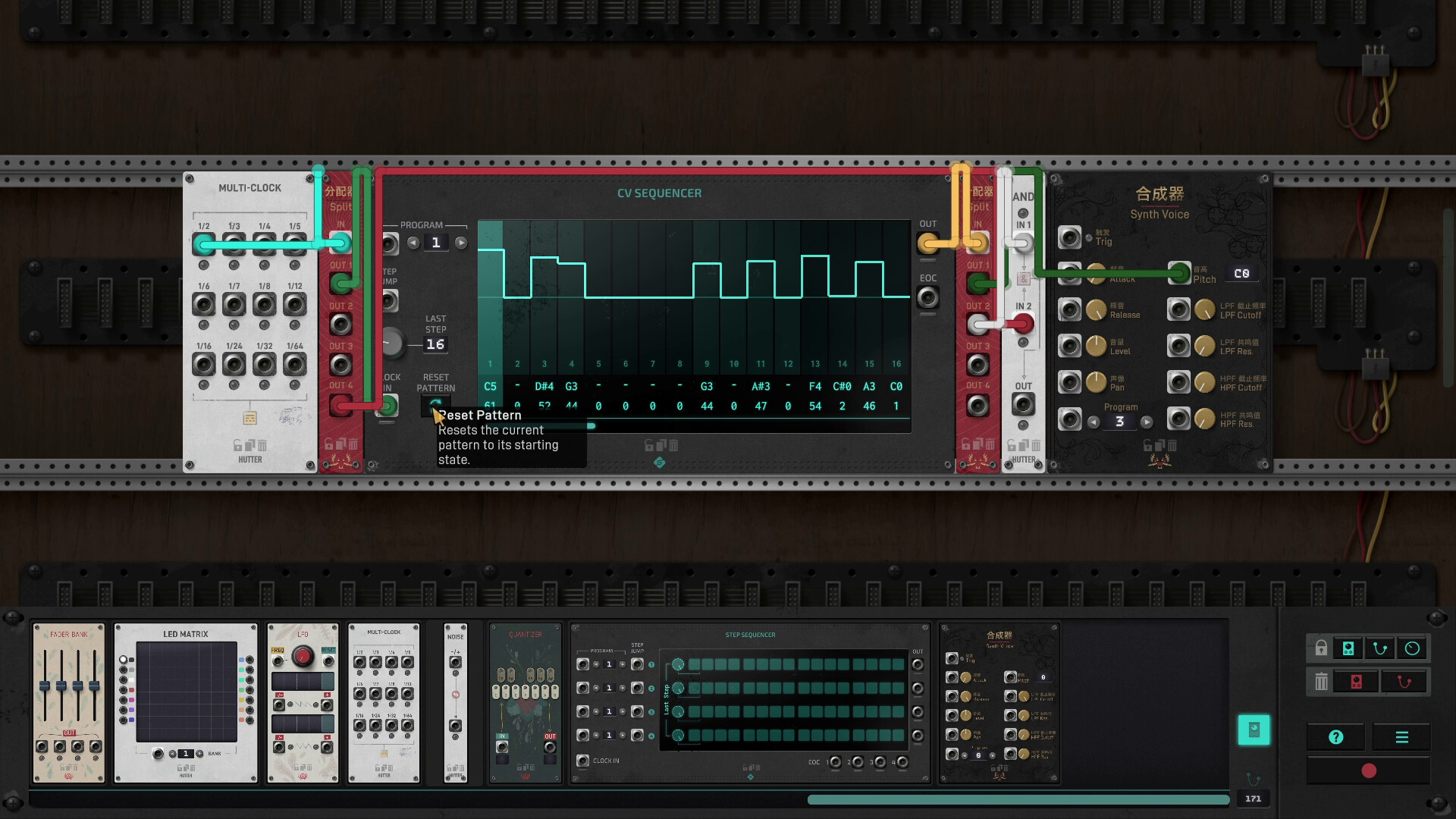Viewport: 1456px width, 819px height.
Task: Click the right arrow to increase CV Sequencer Program
Action: coord(461,242)
